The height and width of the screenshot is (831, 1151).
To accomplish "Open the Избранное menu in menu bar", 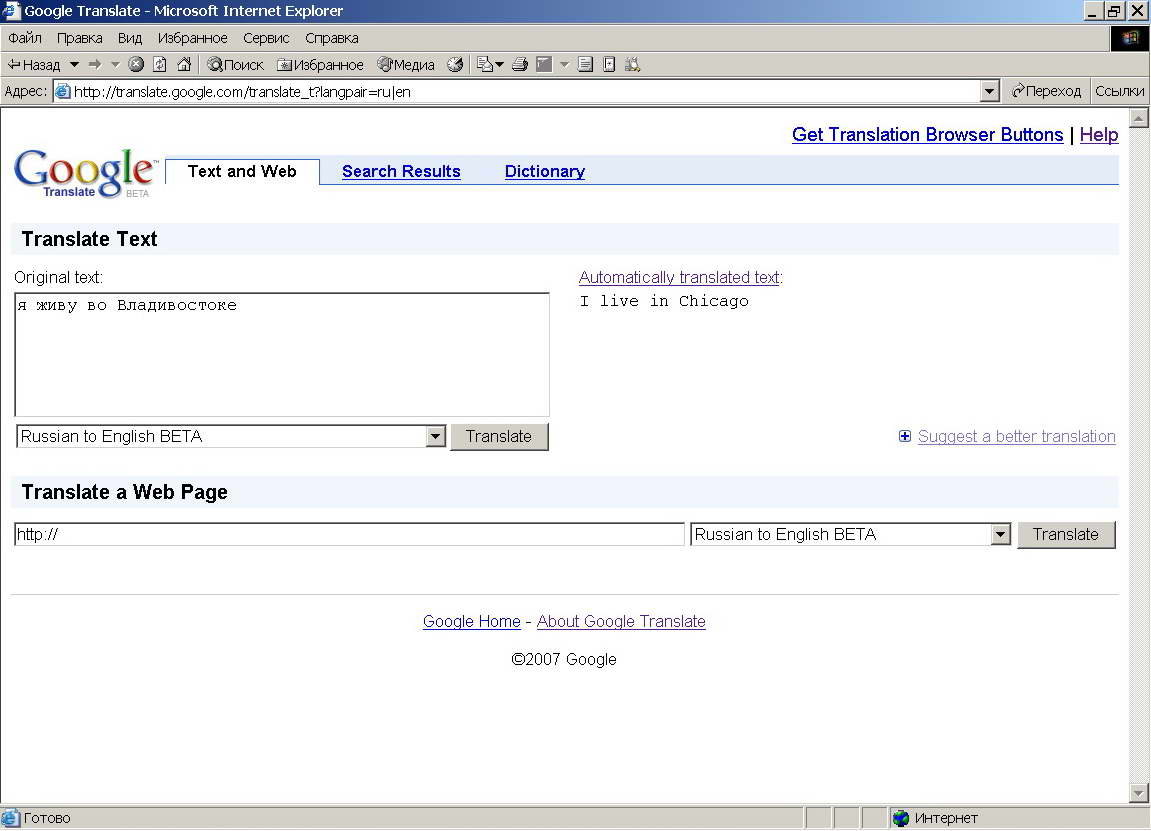I will (x=192, y=38).
